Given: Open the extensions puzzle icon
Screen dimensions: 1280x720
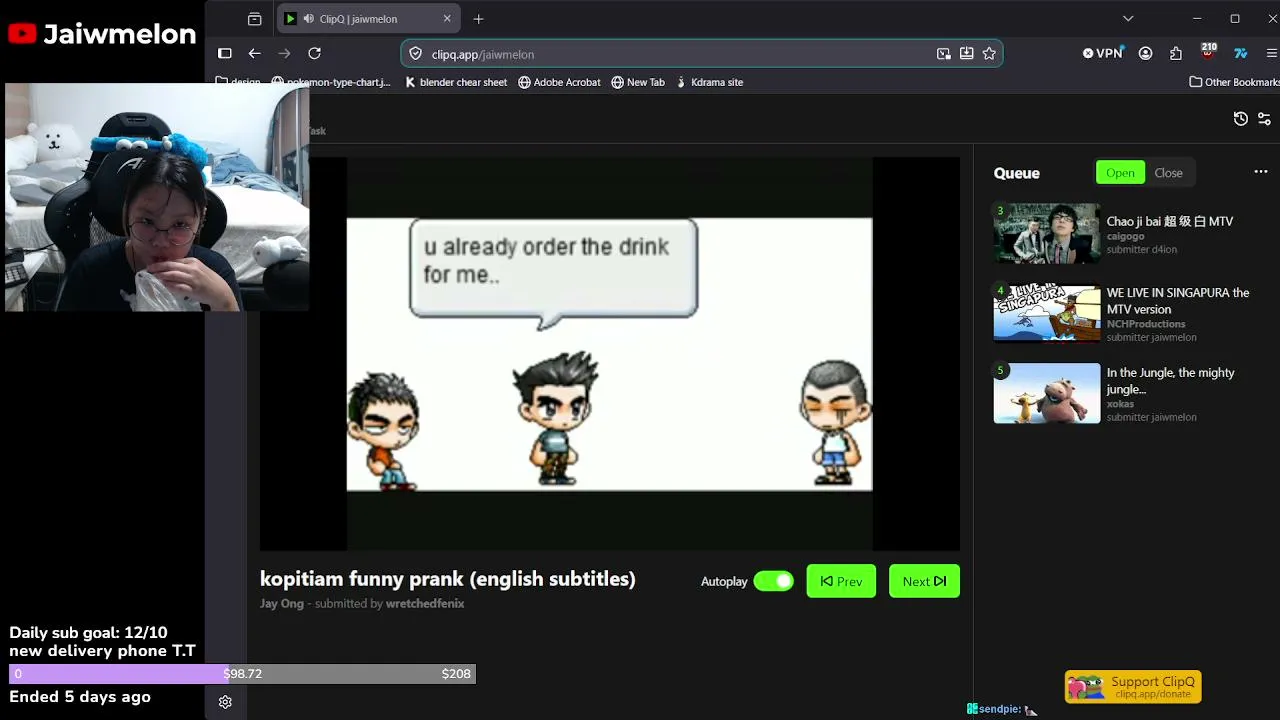Looking at the screenshot, I should 1176,54.
